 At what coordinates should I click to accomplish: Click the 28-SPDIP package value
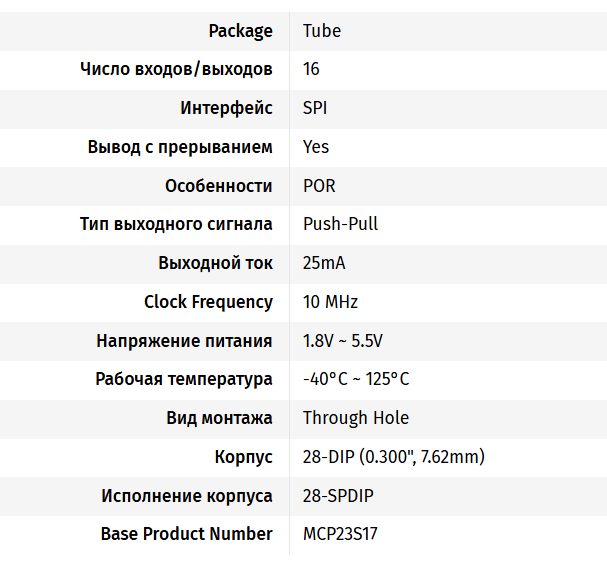pos(338,496)
